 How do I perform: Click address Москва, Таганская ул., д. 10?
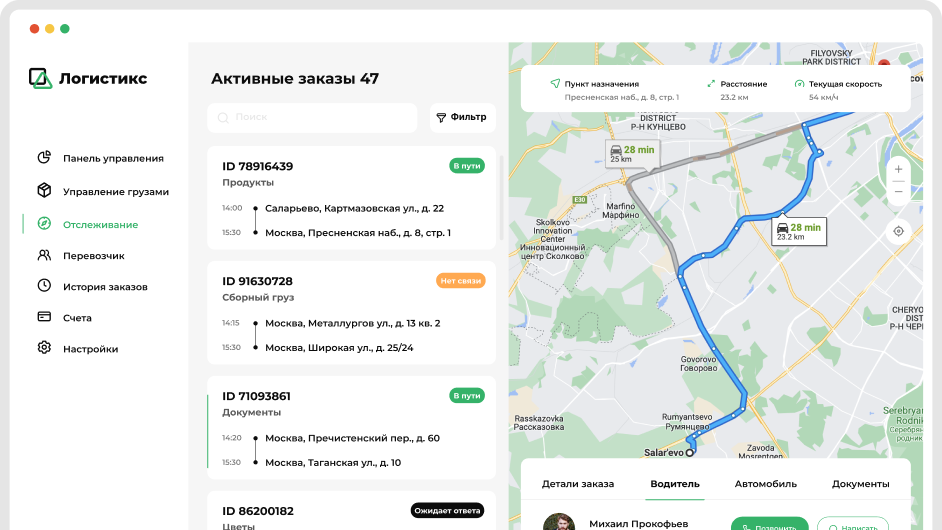coord(333,463)
